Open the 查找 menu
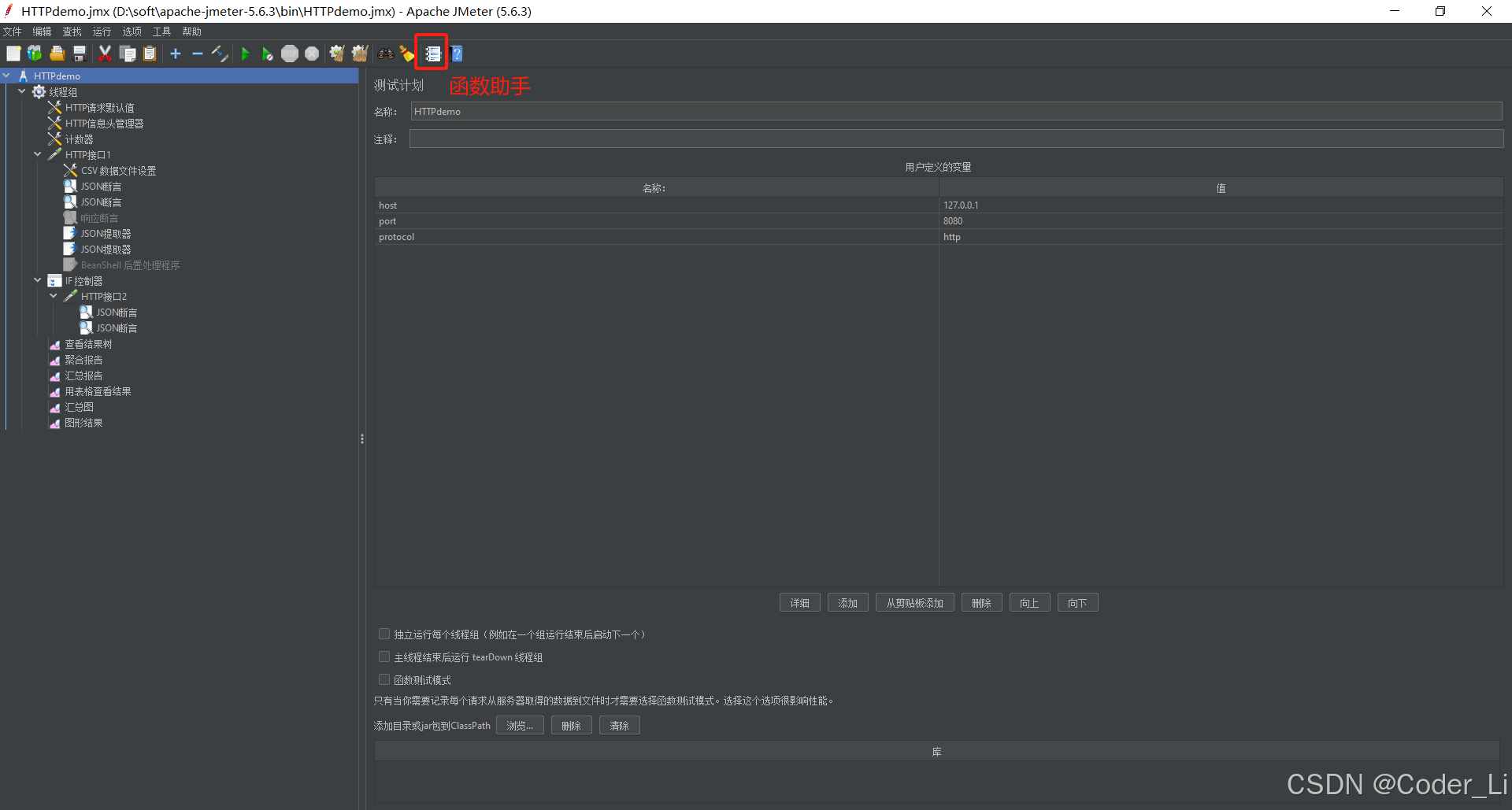The width and height of the screenshot is (1512, 810). (x=72, y=31)
